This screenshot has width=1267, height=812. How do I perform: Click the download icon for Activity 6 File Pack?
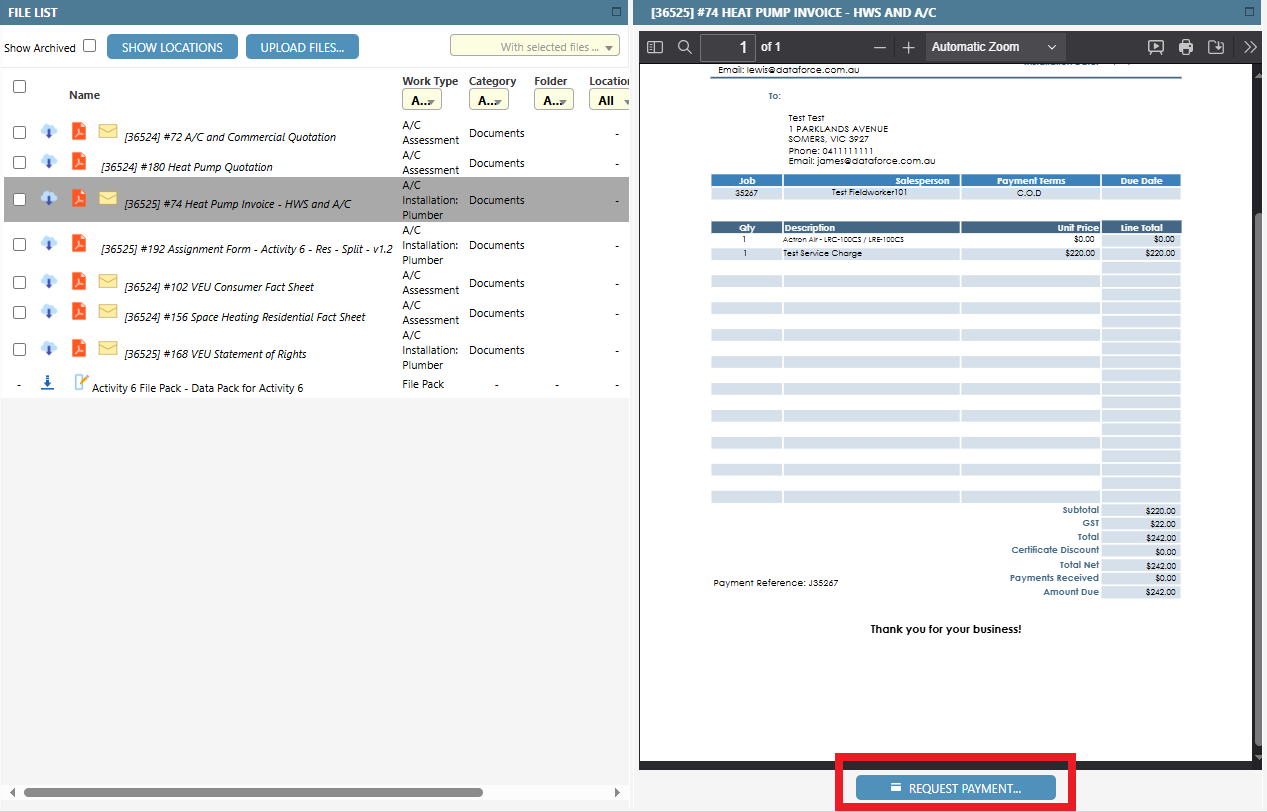(47, 382)
